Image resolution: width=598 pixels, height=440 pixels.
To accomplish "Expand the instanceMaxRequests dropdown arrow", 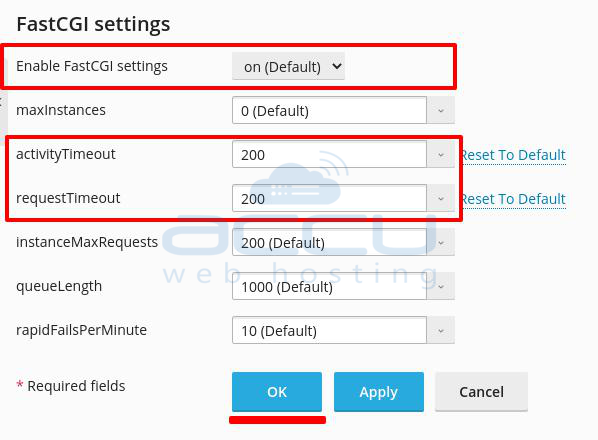I will 440,242.
